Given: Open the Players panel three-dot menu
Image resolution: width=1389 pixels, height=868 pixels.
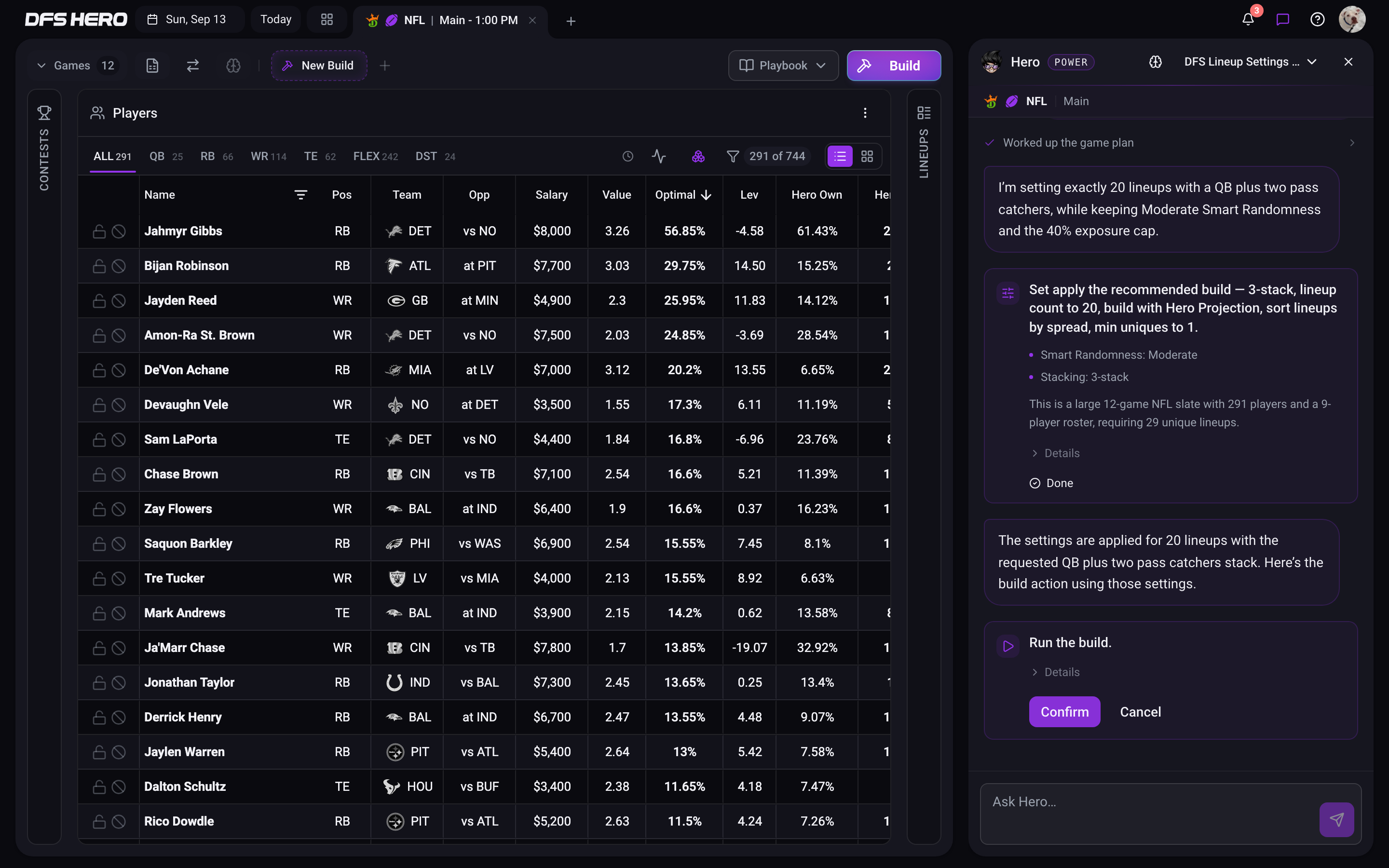Looking at the screenshot, I should 865,113.
